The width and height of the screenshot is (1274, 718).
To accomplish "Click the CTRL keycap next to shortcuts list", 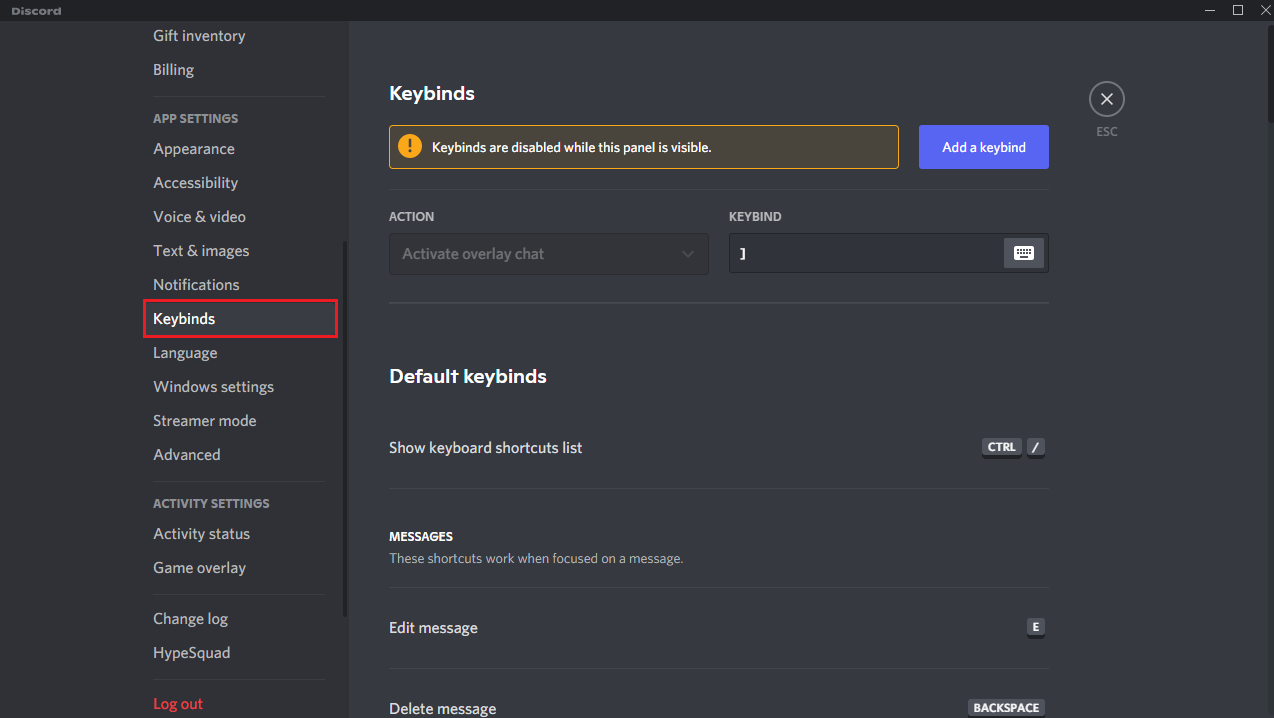I will 1000,447.
